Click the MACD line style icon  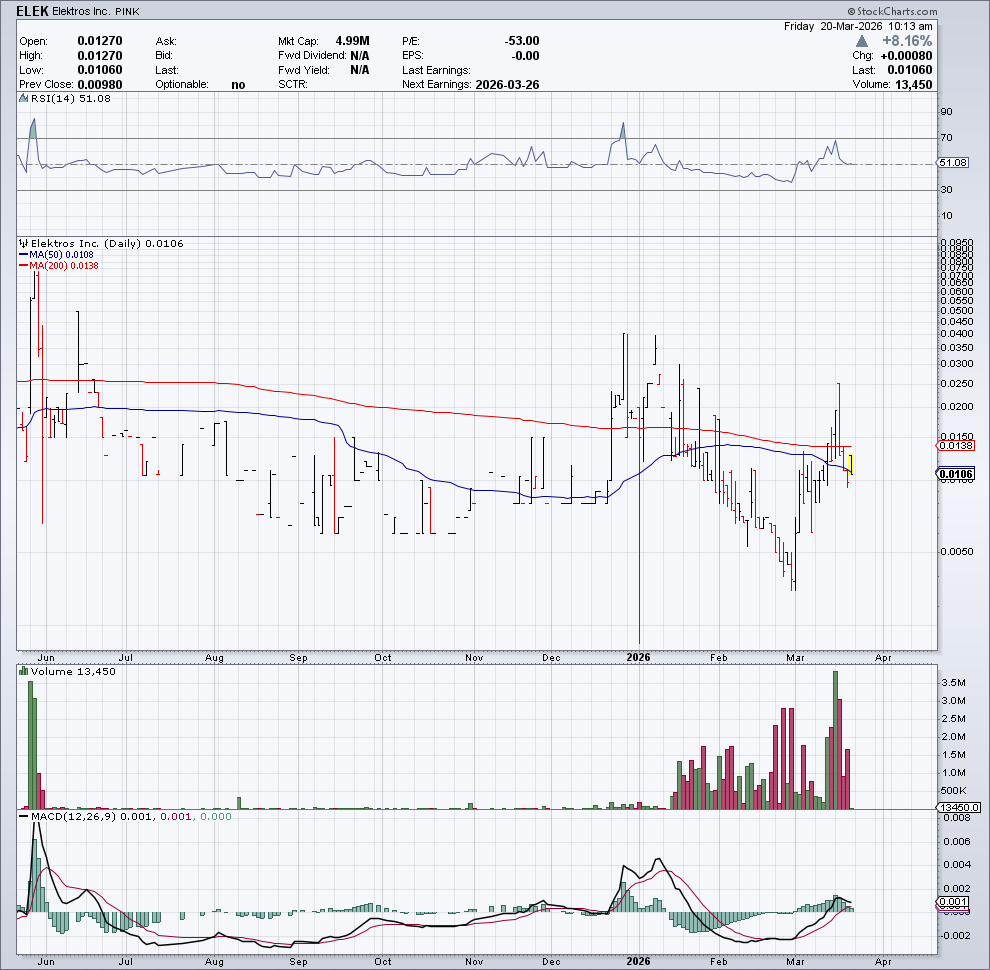tap(21, 816)
